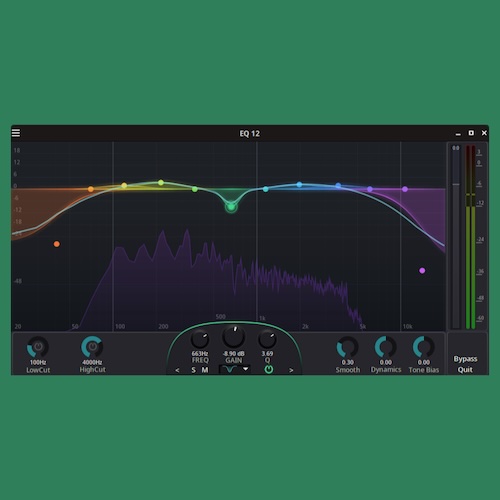
Task: Toggle the HighCut filter power knob
Action: pyautogui.click(x=92, y=347)
